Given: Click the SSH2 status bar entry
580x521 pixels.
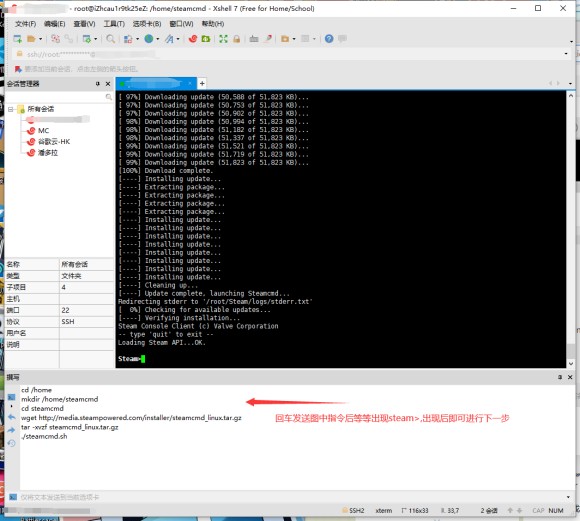Looking at the screenshot, I should (x=354, y=511).
